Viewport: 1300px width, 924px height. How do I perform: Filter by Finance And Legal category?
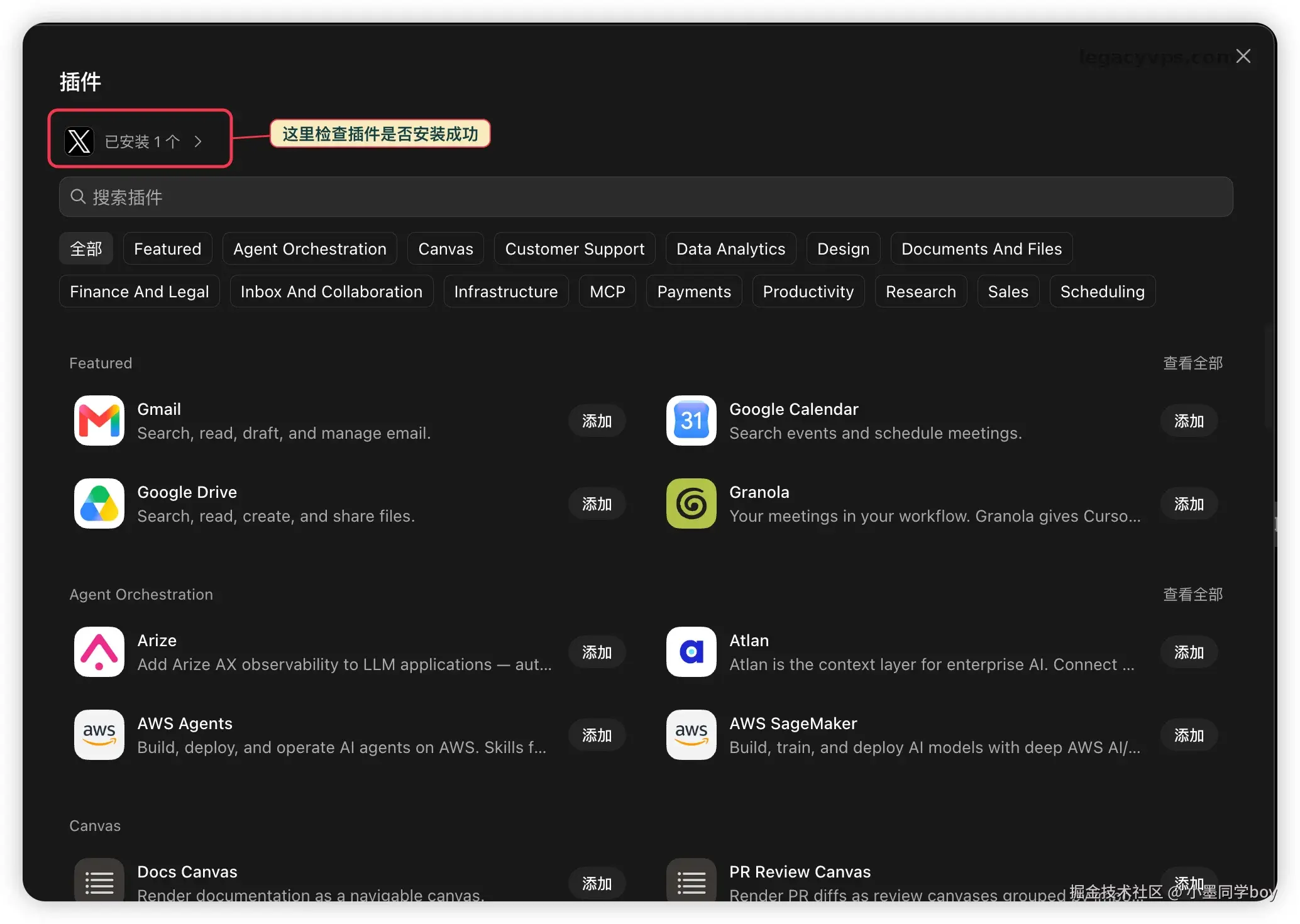140,291
